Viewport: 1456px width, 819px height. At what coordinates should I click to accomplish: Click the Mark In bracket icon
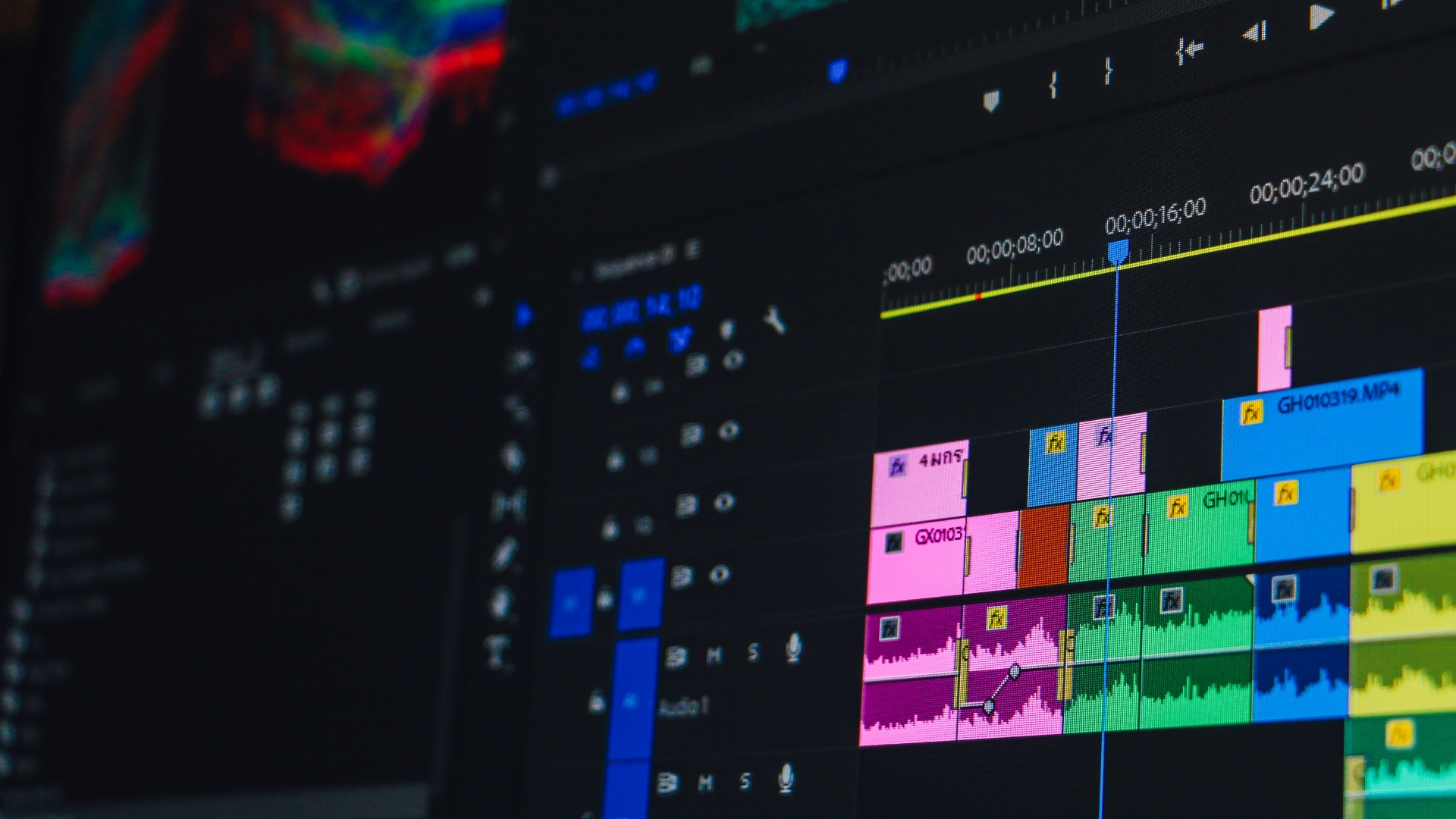coord(1053,85)
